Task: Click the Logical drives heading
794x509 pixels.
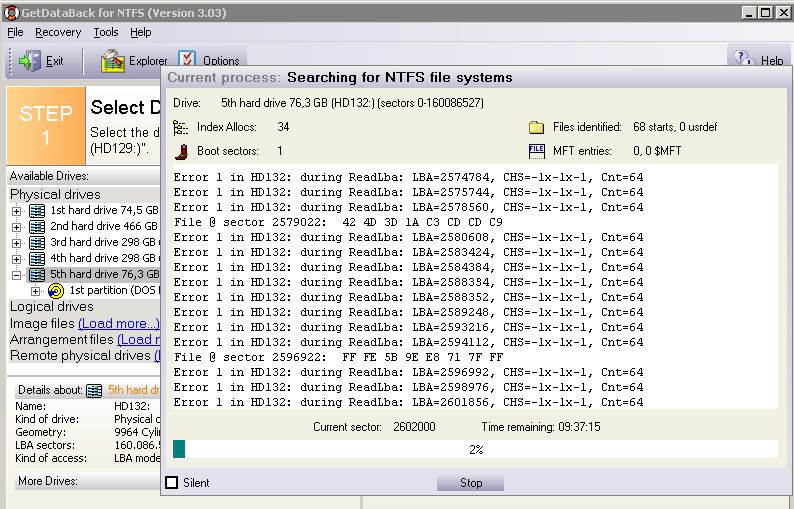Action: pyautogui.click(x=52, y=306)
